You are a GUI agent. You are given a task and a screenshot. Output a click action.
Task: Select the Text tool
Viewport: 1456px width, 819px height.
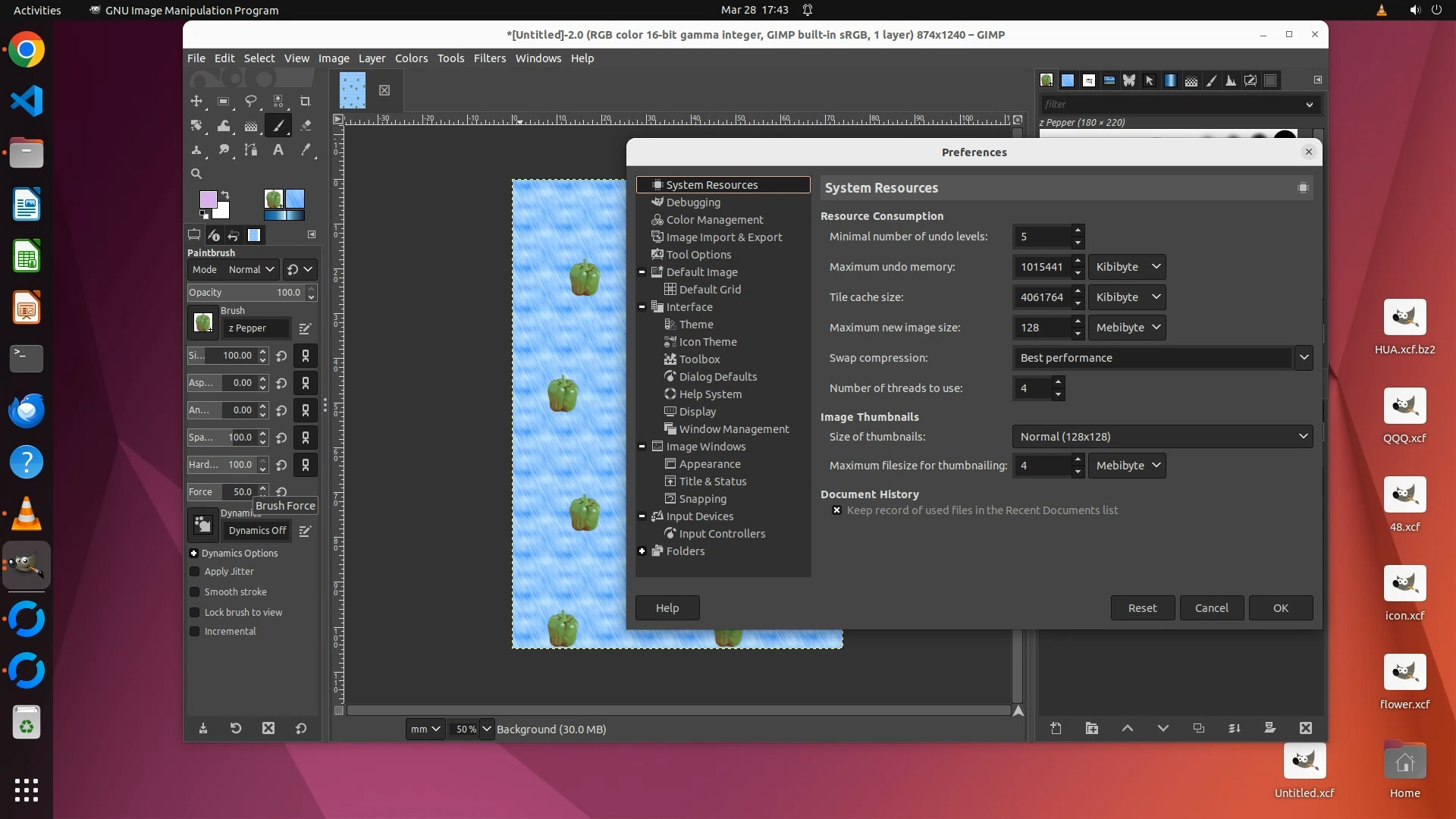[x=278, y=150]
